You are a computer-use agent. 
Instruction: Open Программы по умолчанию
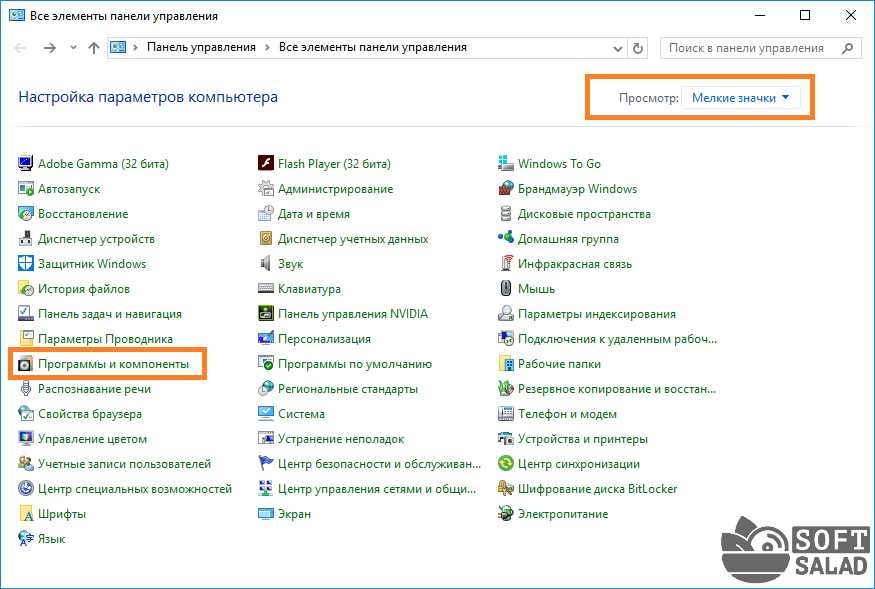click(x=355, y=364)
